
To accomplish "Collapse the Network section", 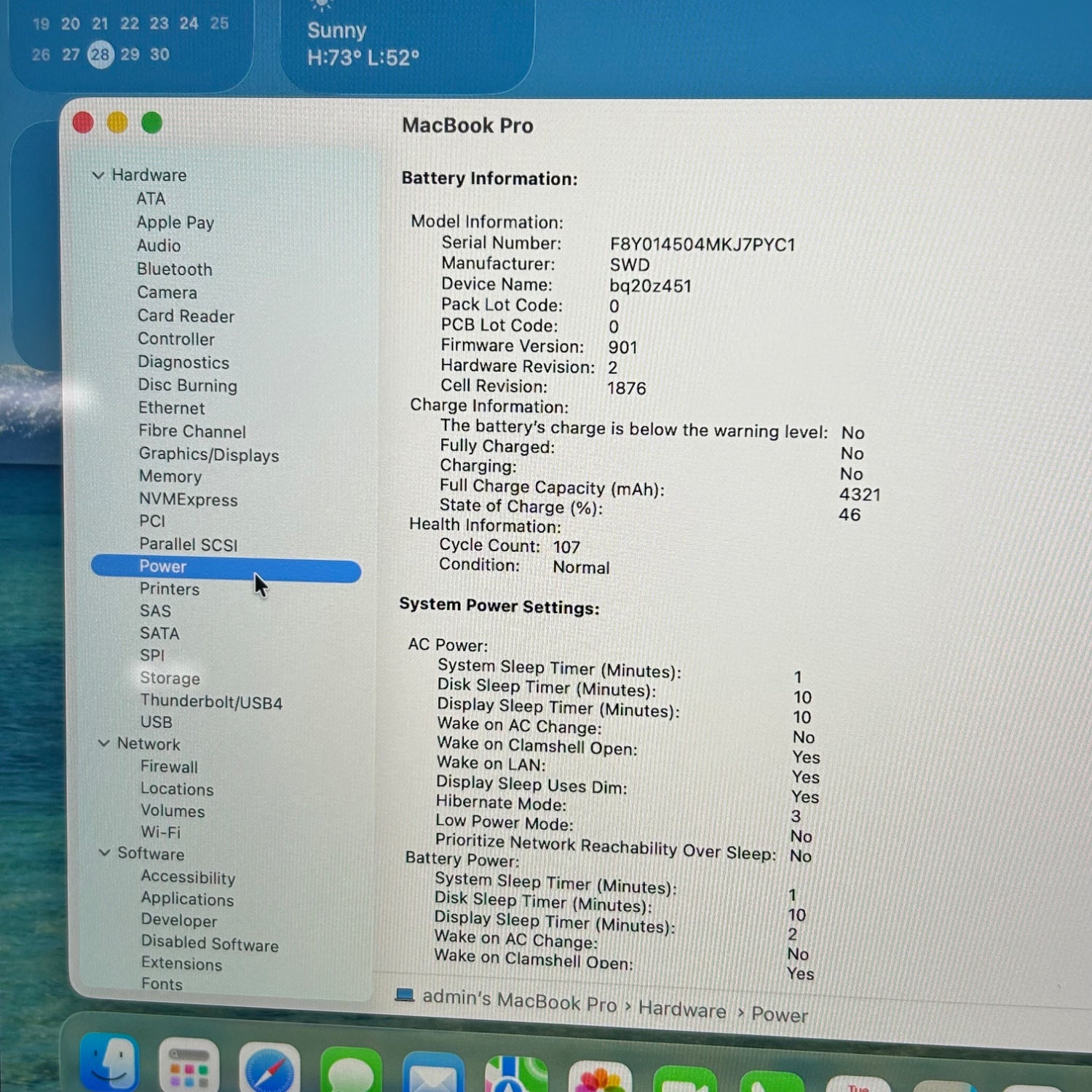I will (104, 743).
